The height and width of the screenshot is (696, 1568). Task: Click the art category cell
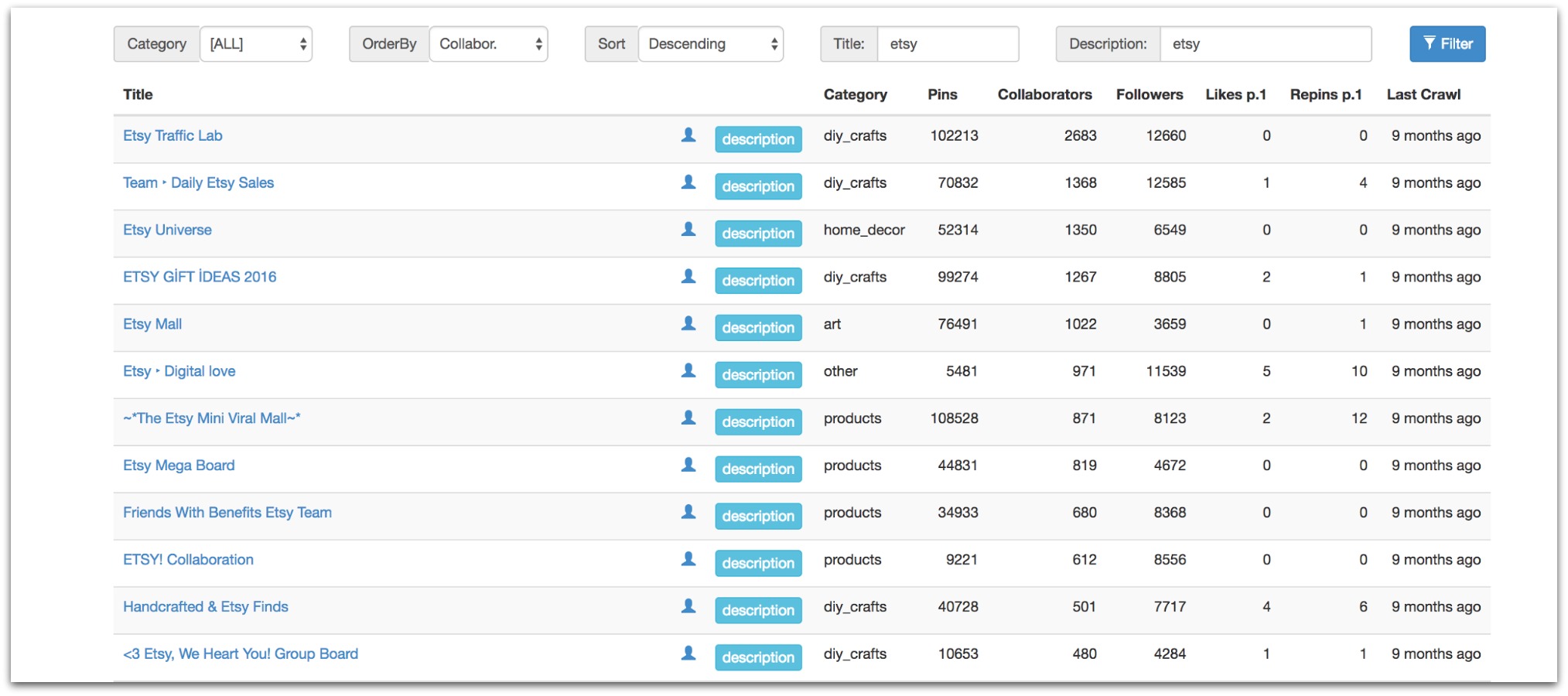832,324
